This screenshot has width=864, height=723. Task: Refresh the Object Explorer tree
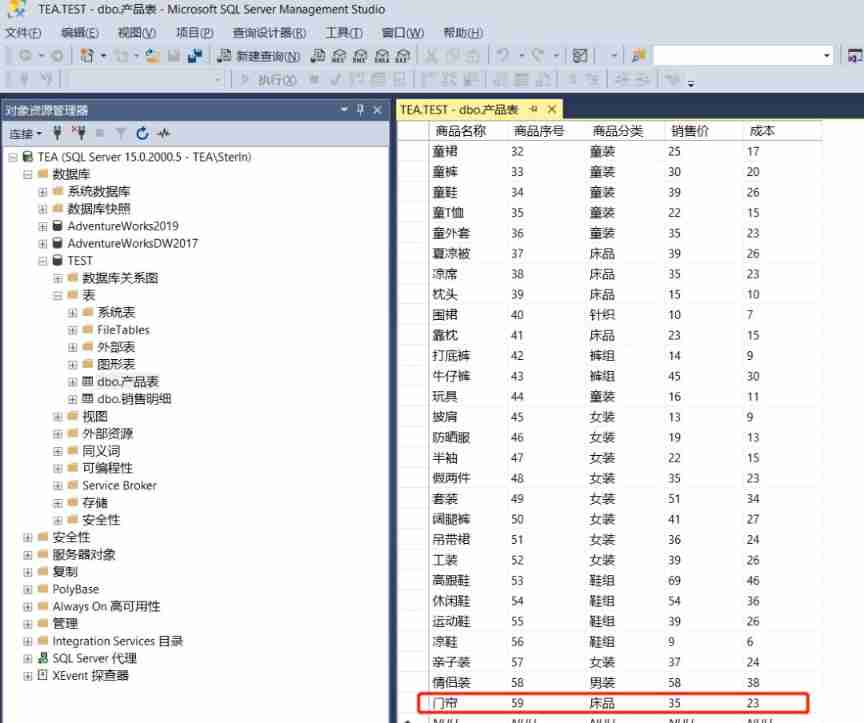(x=141, y=135)
